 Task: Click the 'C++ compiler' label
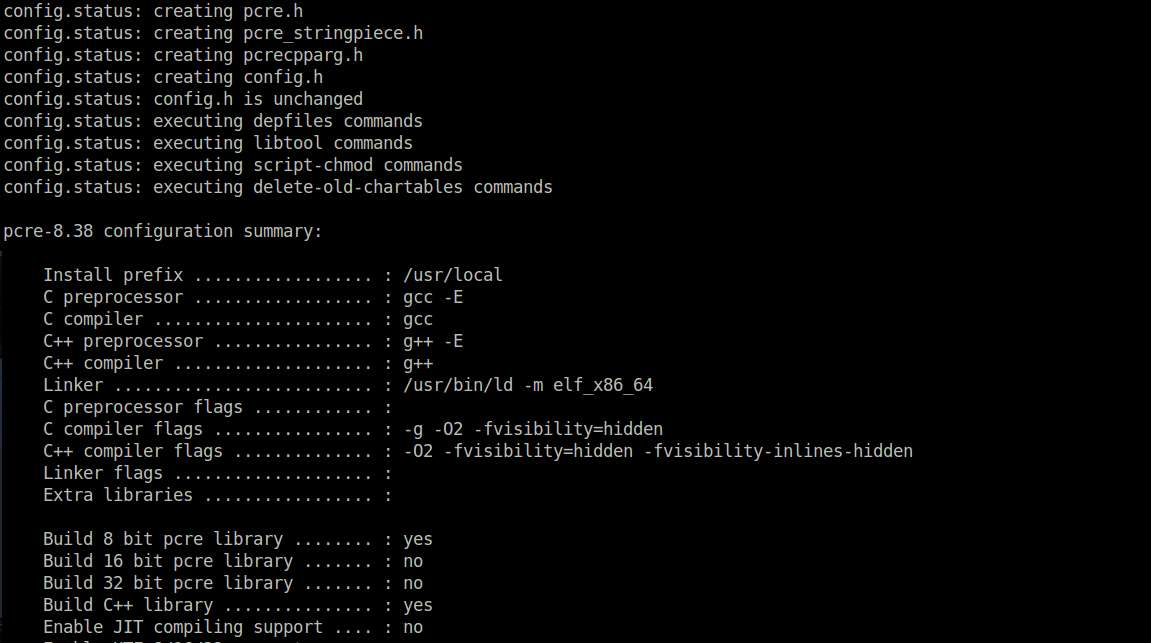[103, 363]
